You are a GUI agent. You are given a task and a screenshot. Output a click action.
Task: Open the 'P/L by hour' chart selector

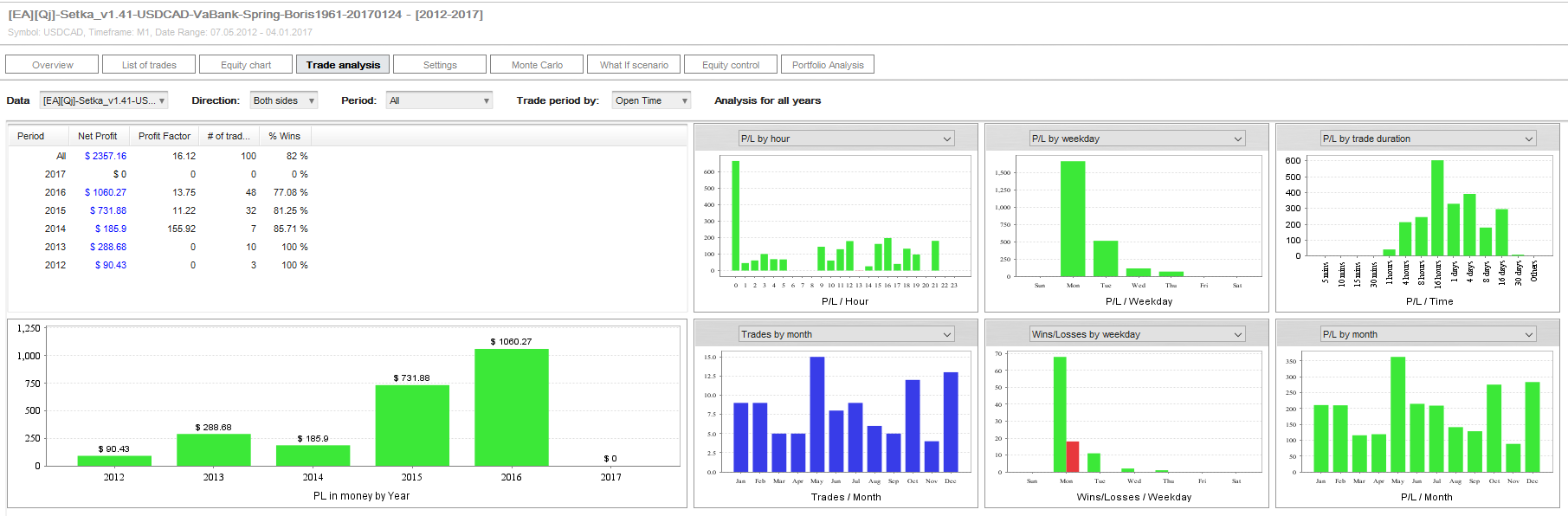(x=846, y=139)
